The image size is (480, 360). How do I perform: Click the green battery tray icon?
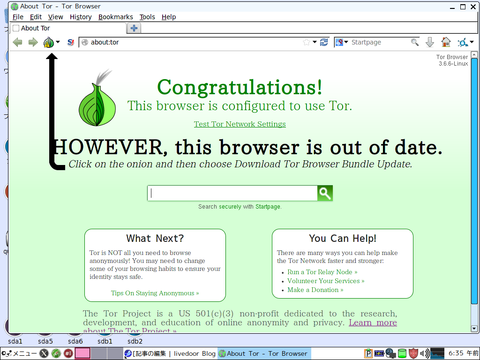click(402, 353)
